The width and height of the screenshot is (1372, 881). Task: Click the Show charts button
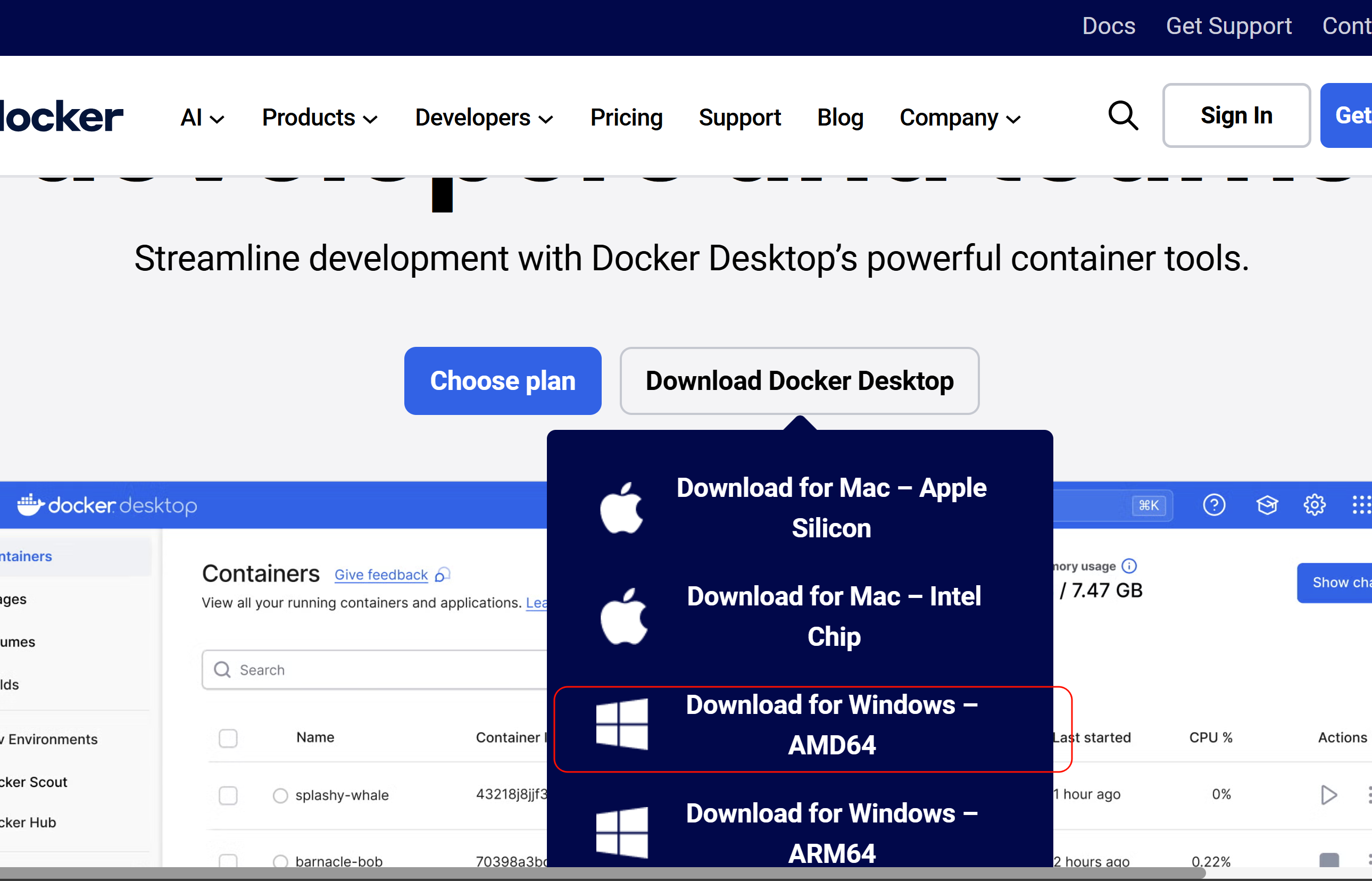pyautogui.click(x=1334, y=583)
